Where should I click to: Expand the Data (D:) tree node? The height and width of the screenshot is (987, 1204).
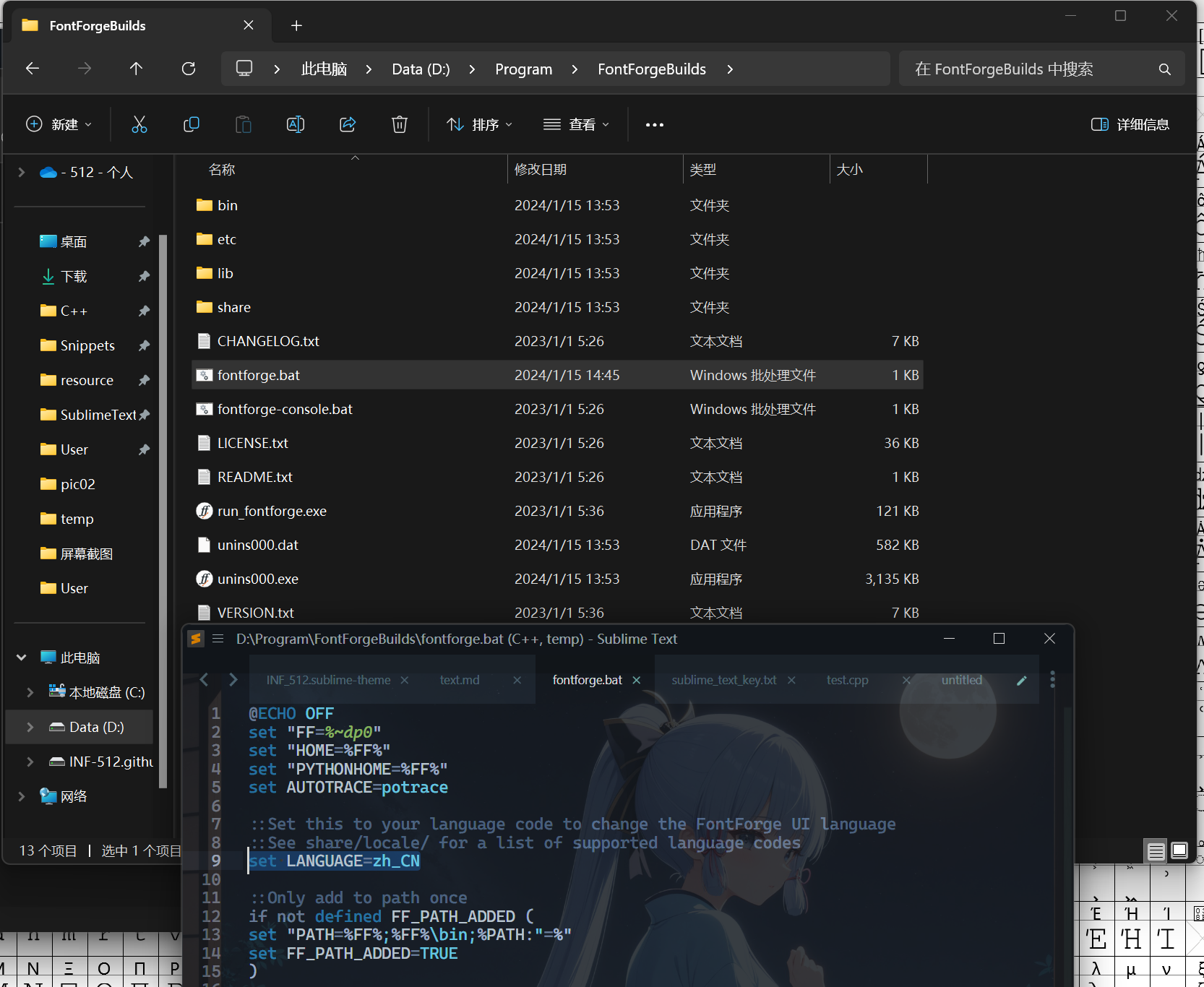(x=30, y=727)
